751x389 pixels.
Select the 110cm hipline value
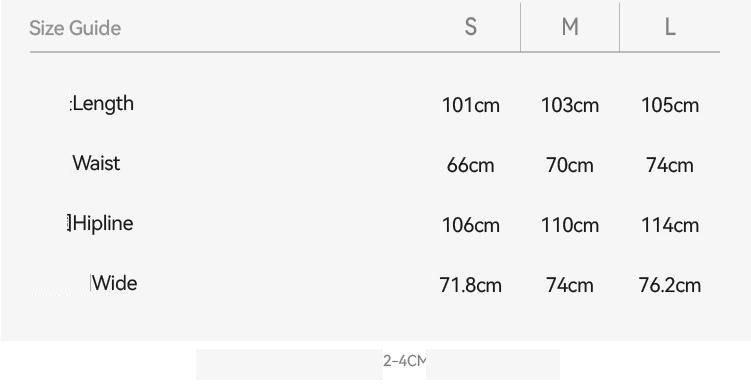point(570,225)
